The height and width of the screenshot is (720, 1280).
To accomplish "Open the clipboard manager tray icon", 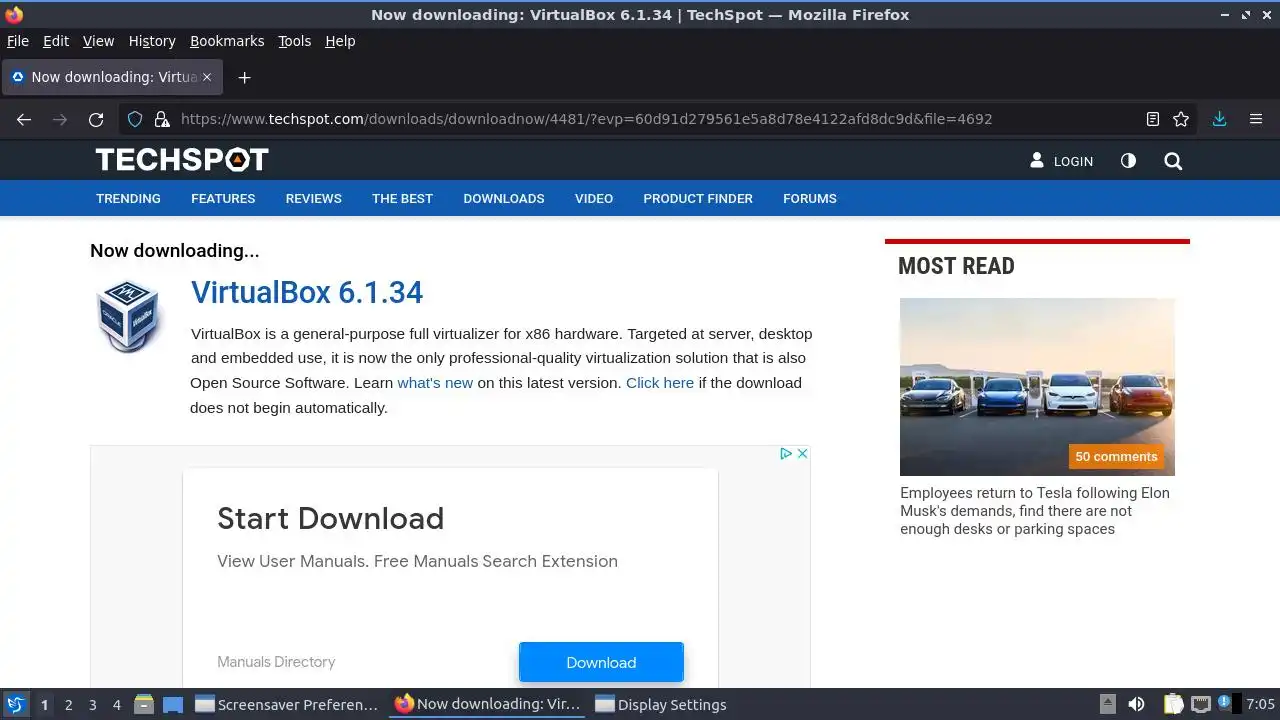I will pyautogui.click(x=1174, y=704).
